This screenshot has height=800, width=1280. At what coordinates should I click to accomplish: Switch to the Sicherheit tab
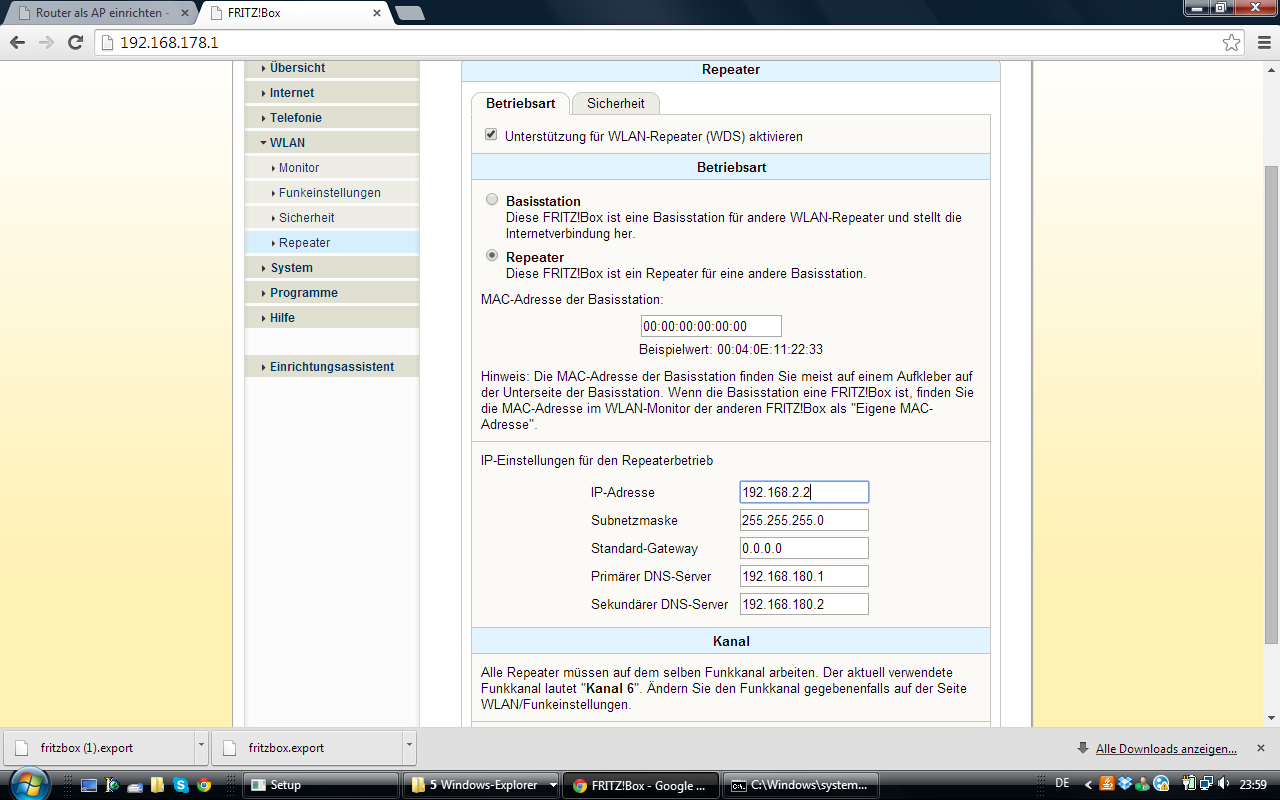(615, 103)
